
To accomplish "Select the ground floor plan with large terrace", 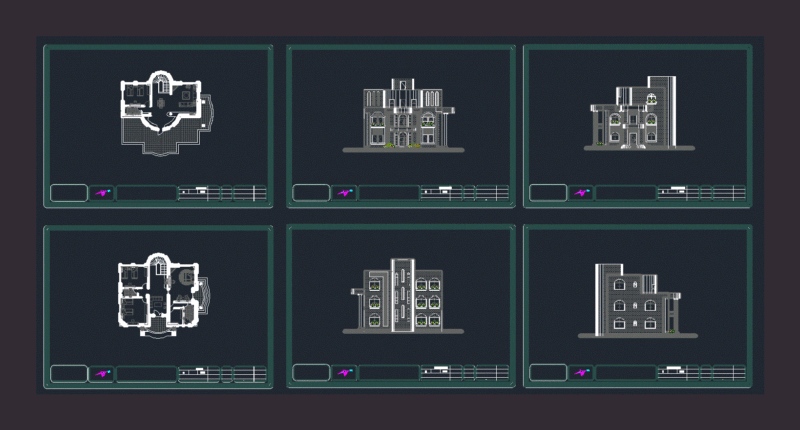I will tap(166, 113).
